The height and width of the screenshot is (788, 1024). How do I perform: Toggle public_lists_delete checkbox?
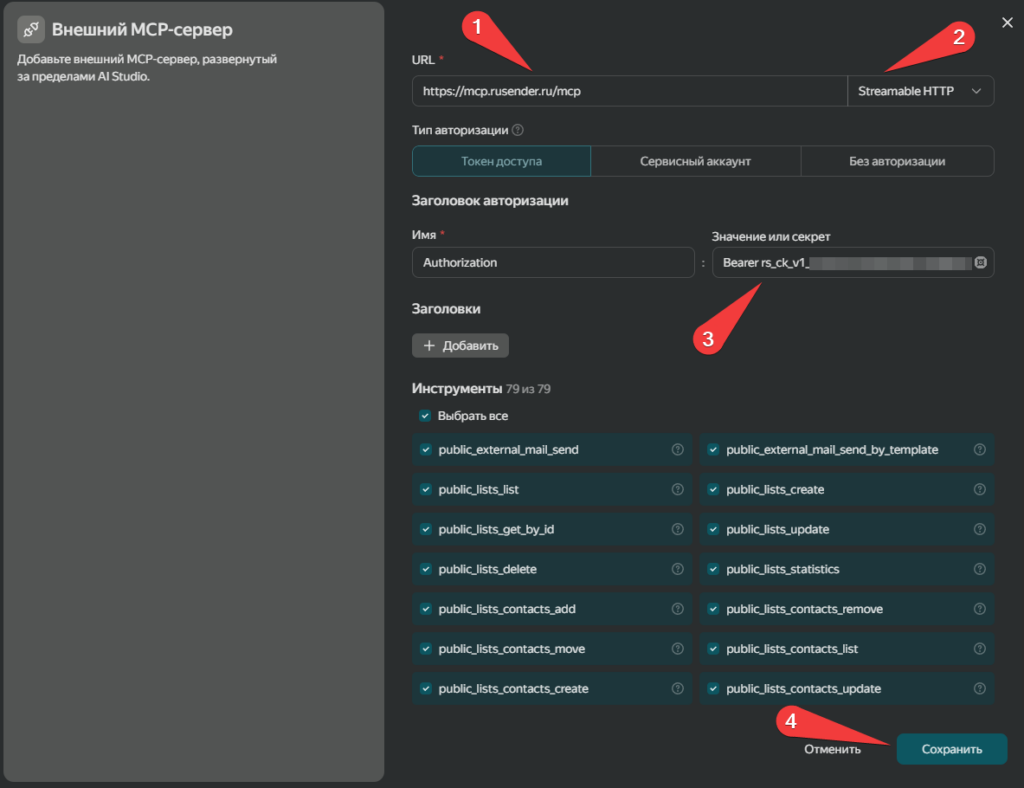(x=426, y=569)
